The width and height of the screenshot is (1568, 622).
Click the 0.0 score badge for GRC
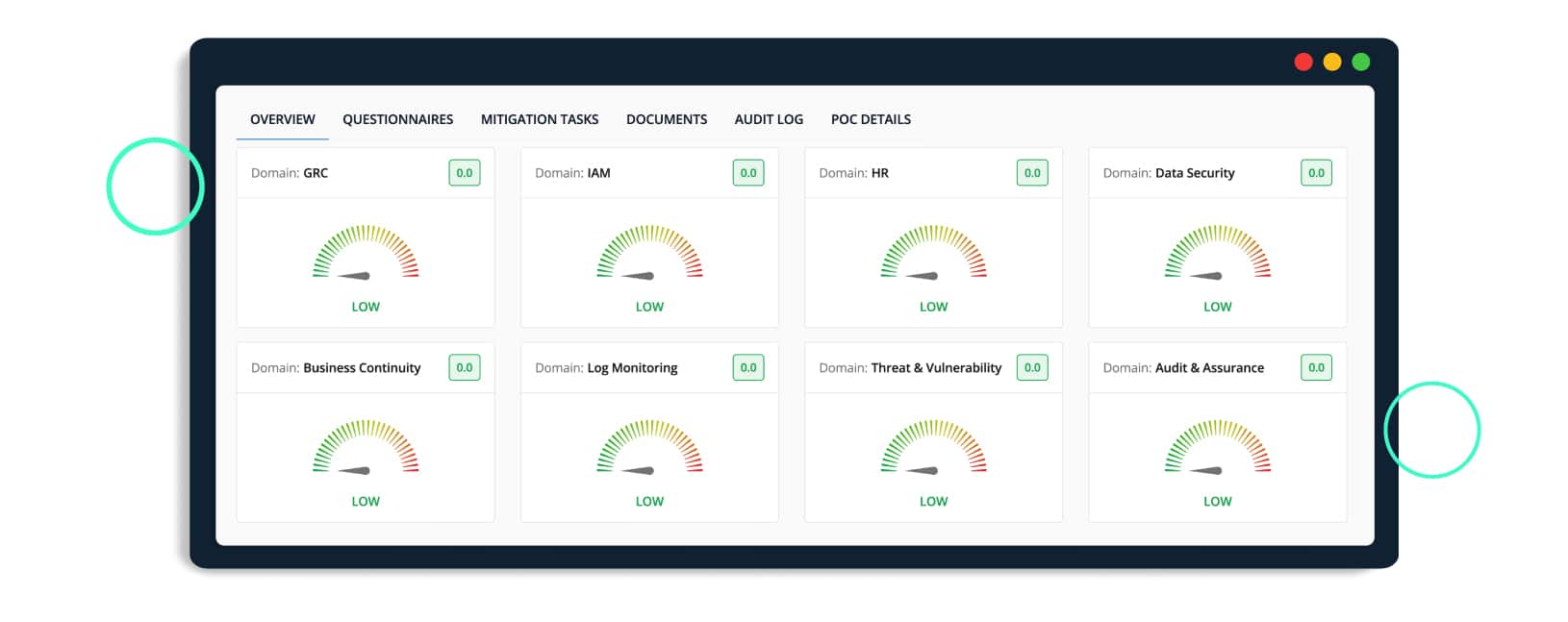click(465, 173)
